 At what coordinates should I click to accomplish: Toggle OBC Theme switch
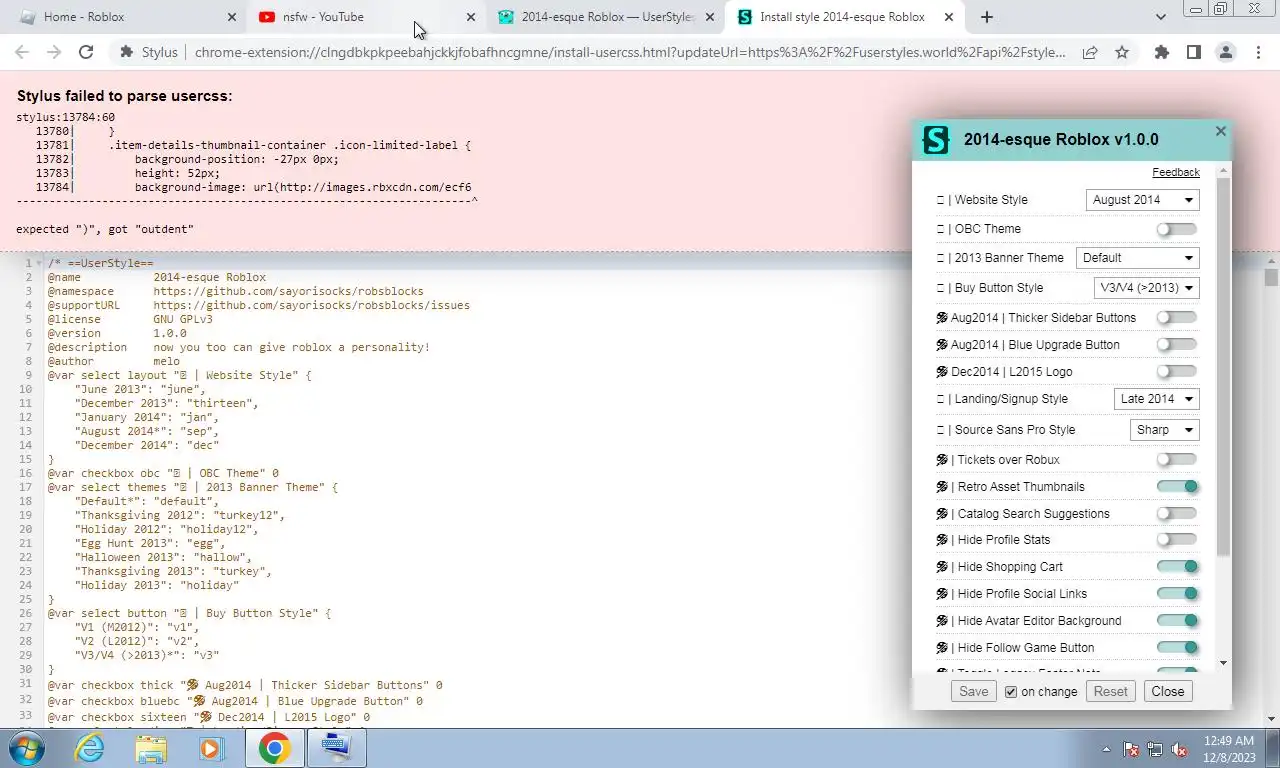[1177, 229]
